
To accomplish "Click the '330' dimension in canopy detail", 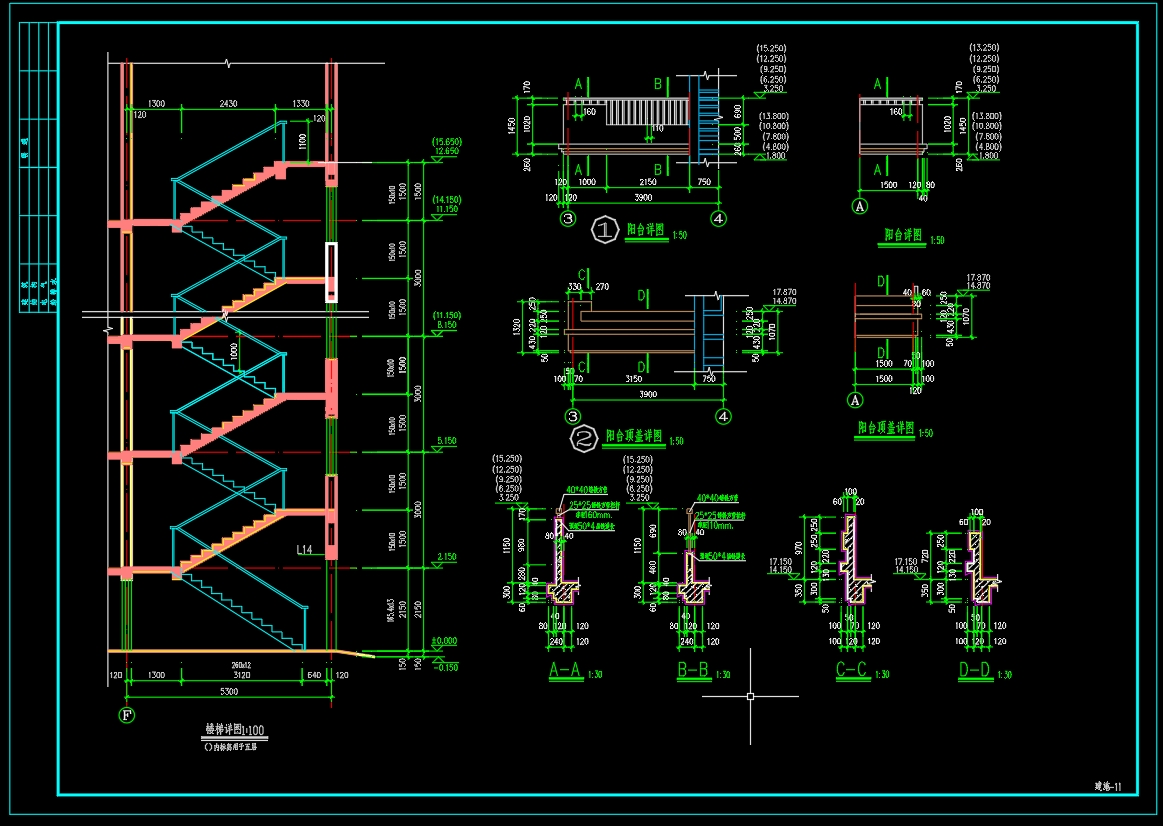I will pyautogui.click(x=574, y=287).
